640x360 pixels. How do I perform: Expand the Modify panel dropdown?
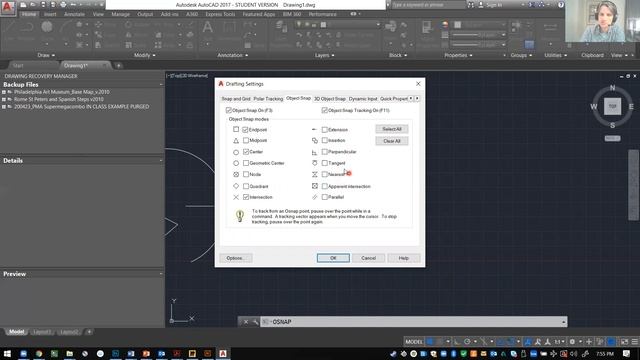[x=145, y=55]
